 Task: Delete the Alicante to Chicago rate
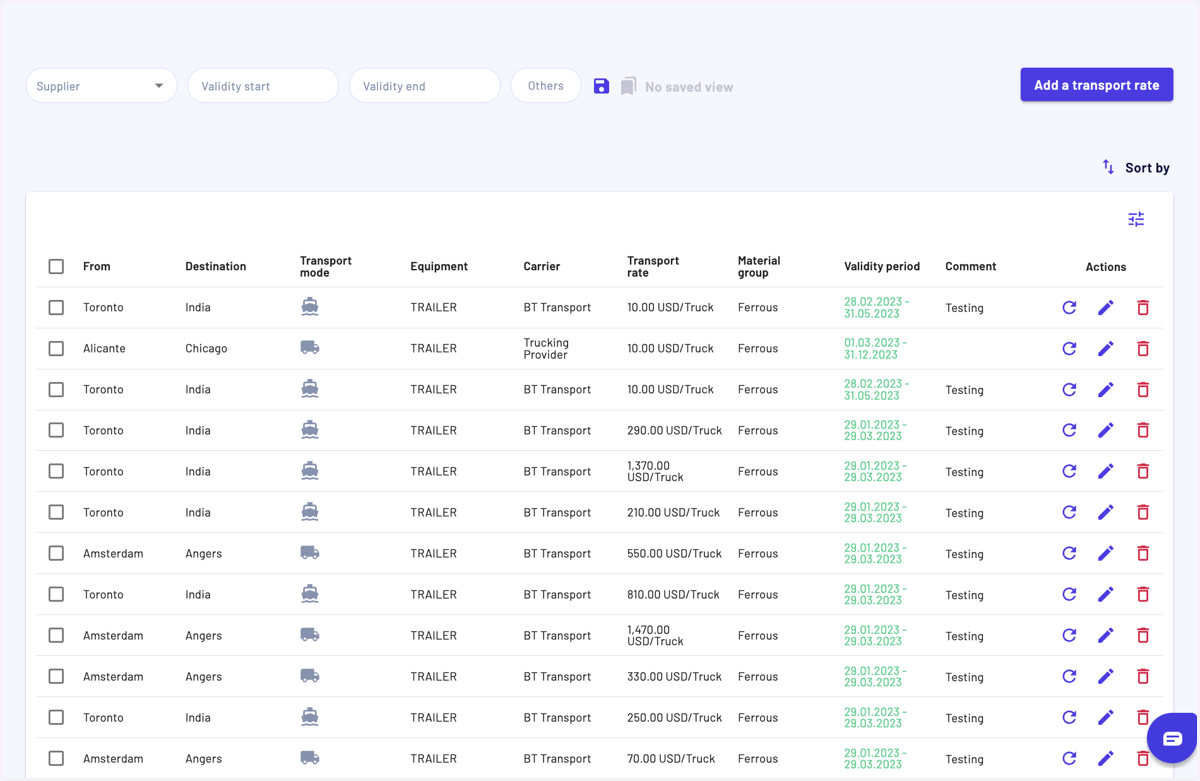coord(1143,348)
